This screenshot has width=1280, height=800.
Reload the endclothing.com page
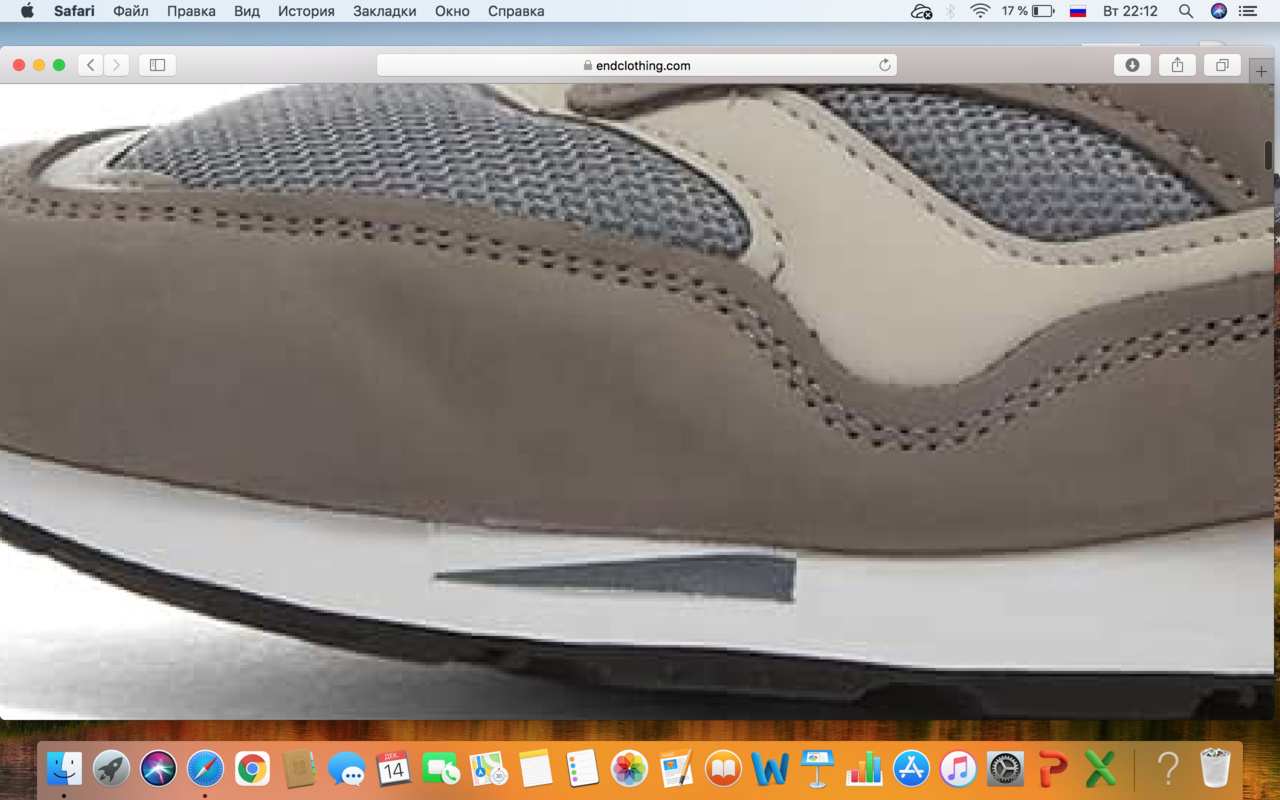coord(884,65)
